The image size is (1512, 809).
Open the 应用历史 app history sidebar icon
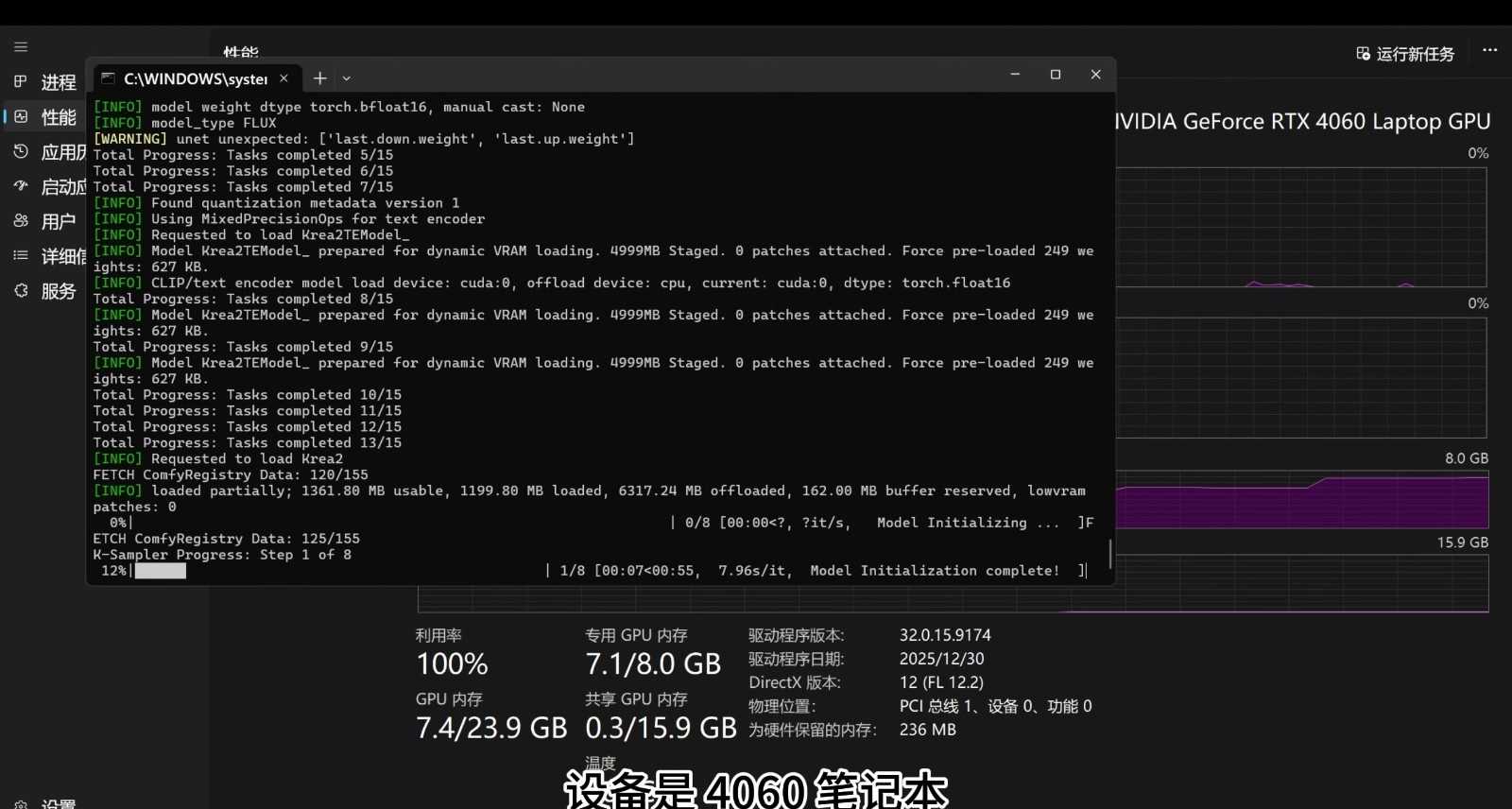(x=21, y=151)
